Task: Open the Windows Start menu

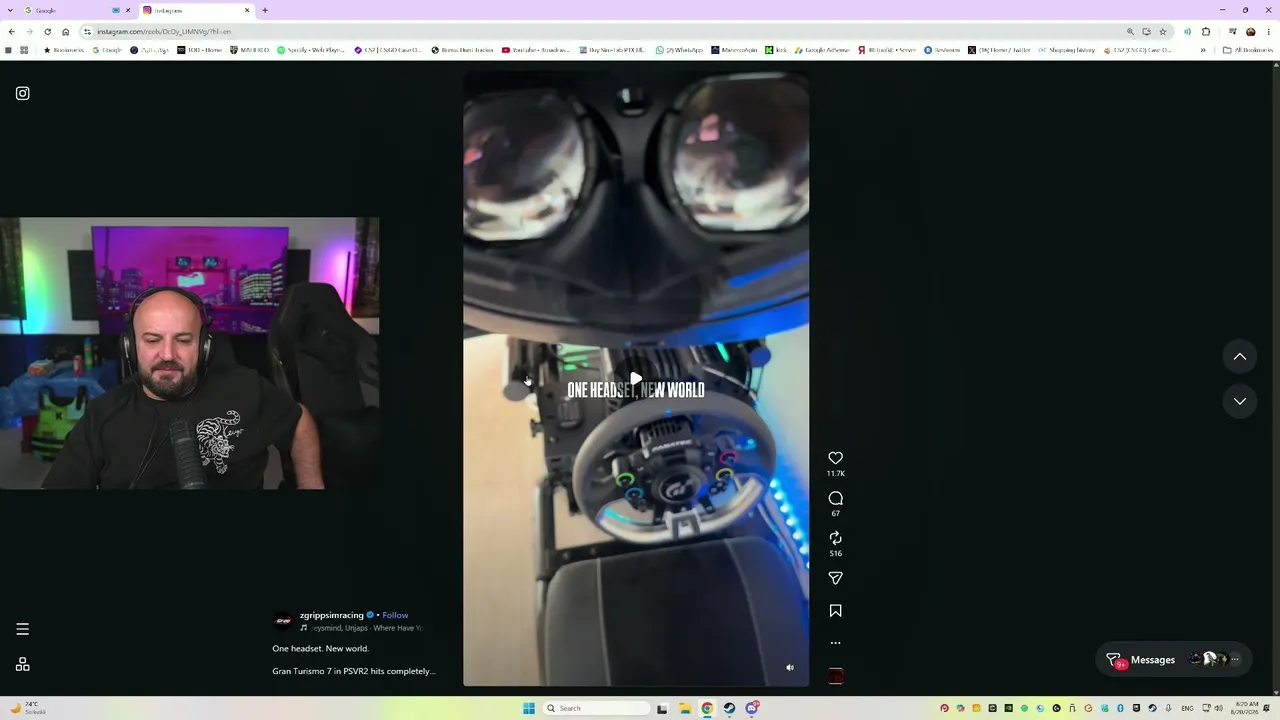Action: click(529, 708)
